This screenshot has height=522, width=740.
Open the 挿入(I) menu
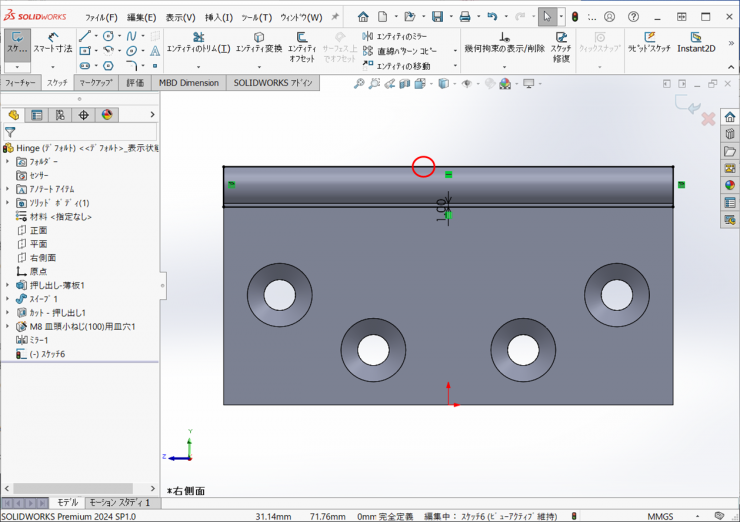pos(218,17)
